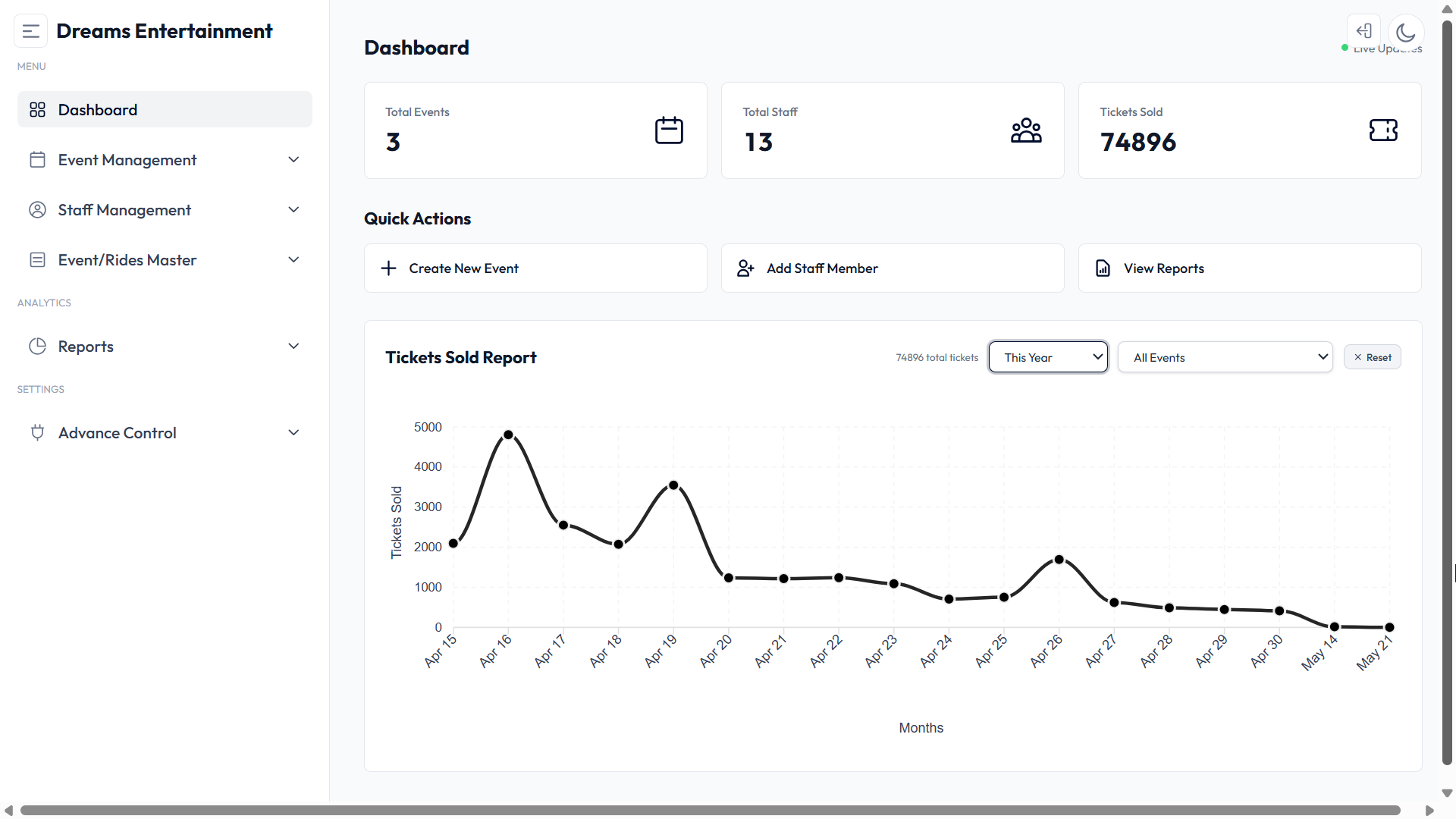
Task: Click the Apr 16 peak data point on the chart
Action: [x=508, y=435]
